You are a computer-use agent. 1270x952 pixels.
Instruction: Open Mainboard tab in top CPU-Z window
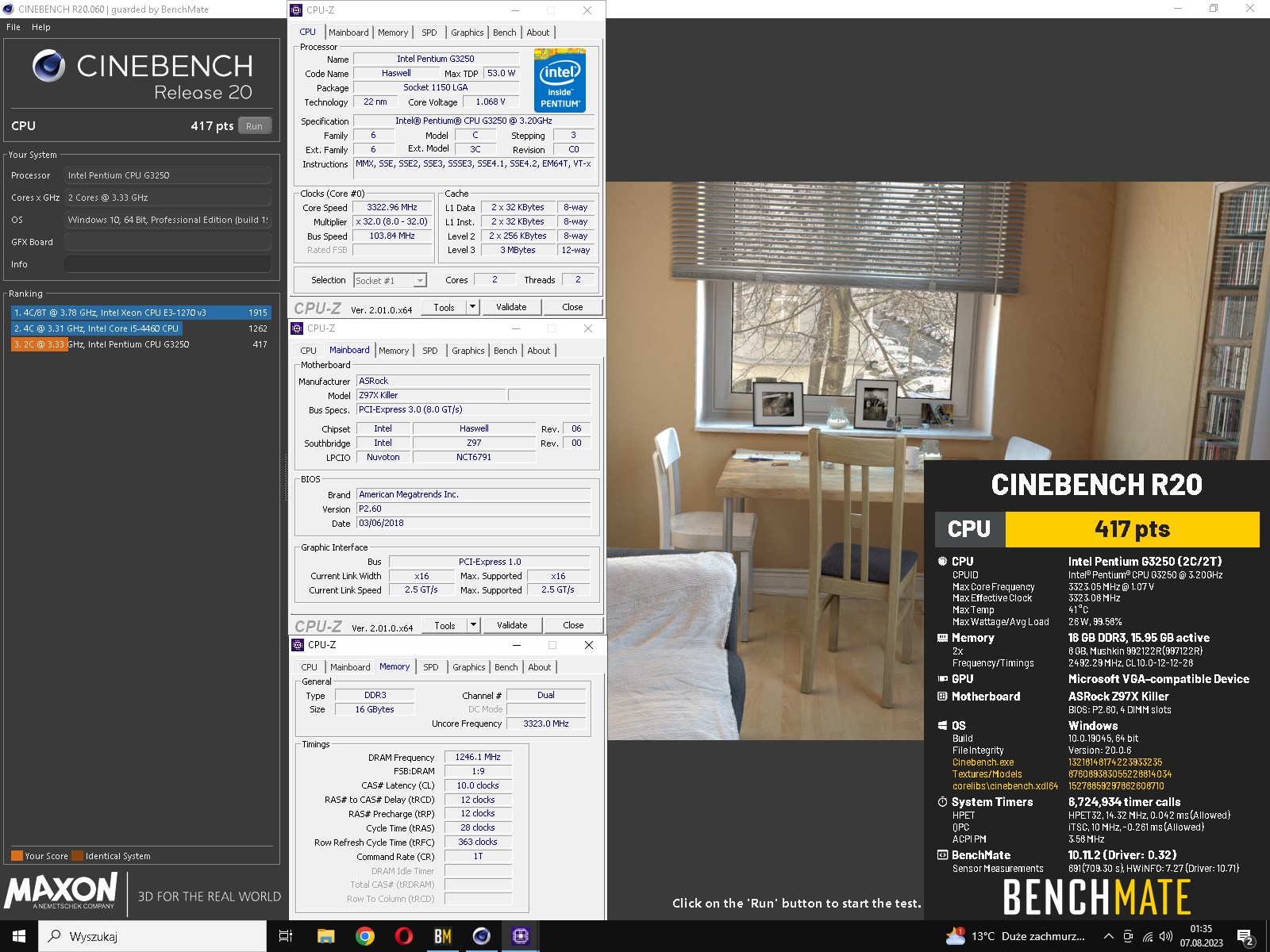click(x=348, y=33)
